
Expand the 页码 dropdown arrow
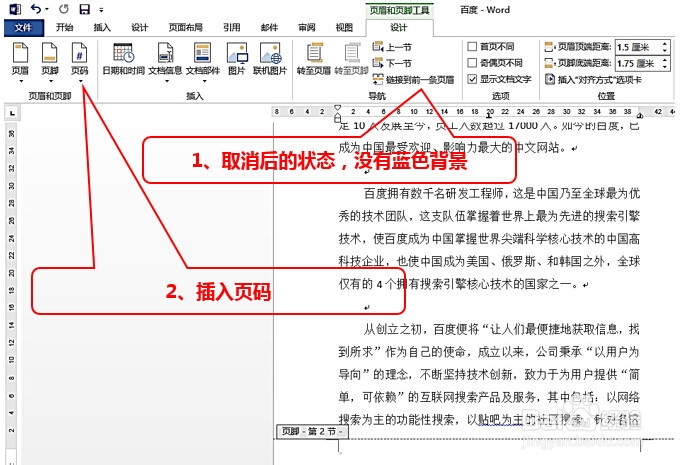pyautogui.click(x=80, y=81)
